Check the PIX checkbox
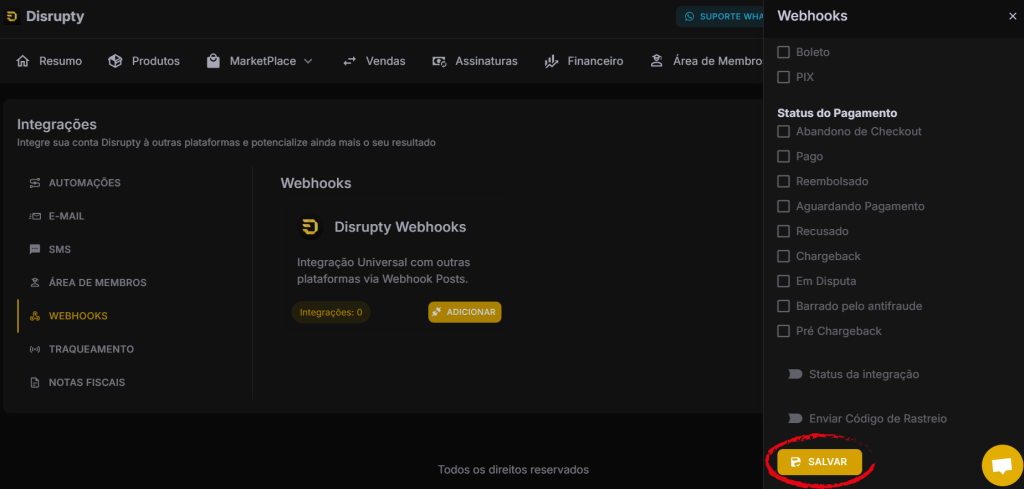The image size is (1024, 489). click(783, 77)
